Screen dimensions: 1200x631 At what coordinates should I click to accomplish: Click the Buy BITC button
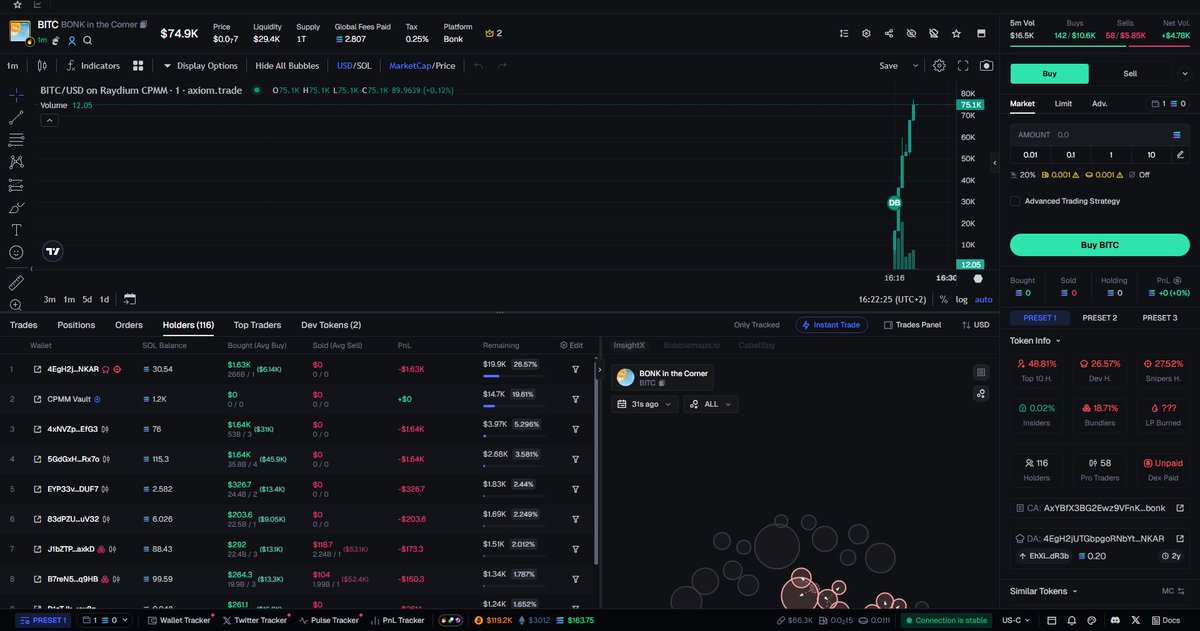click(1100, 245)
